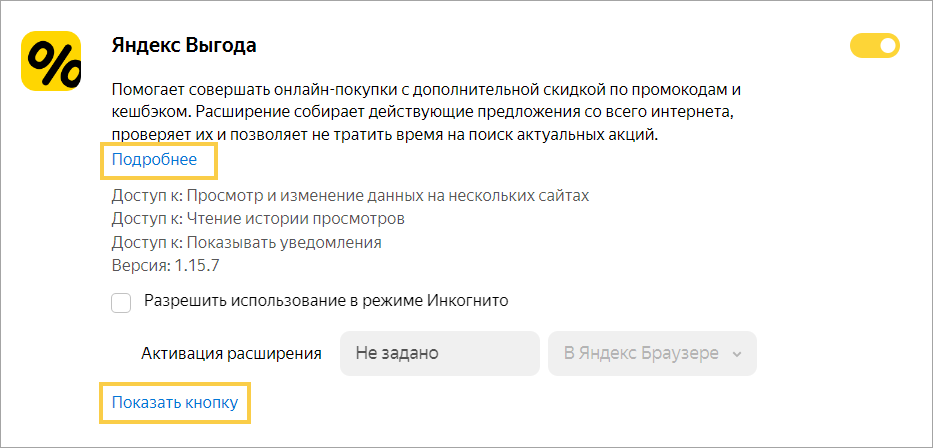The image size is (933, 448).
Task: Click description line starting 'кешбэком. Расширение собирает'
Action: [428, 110]
